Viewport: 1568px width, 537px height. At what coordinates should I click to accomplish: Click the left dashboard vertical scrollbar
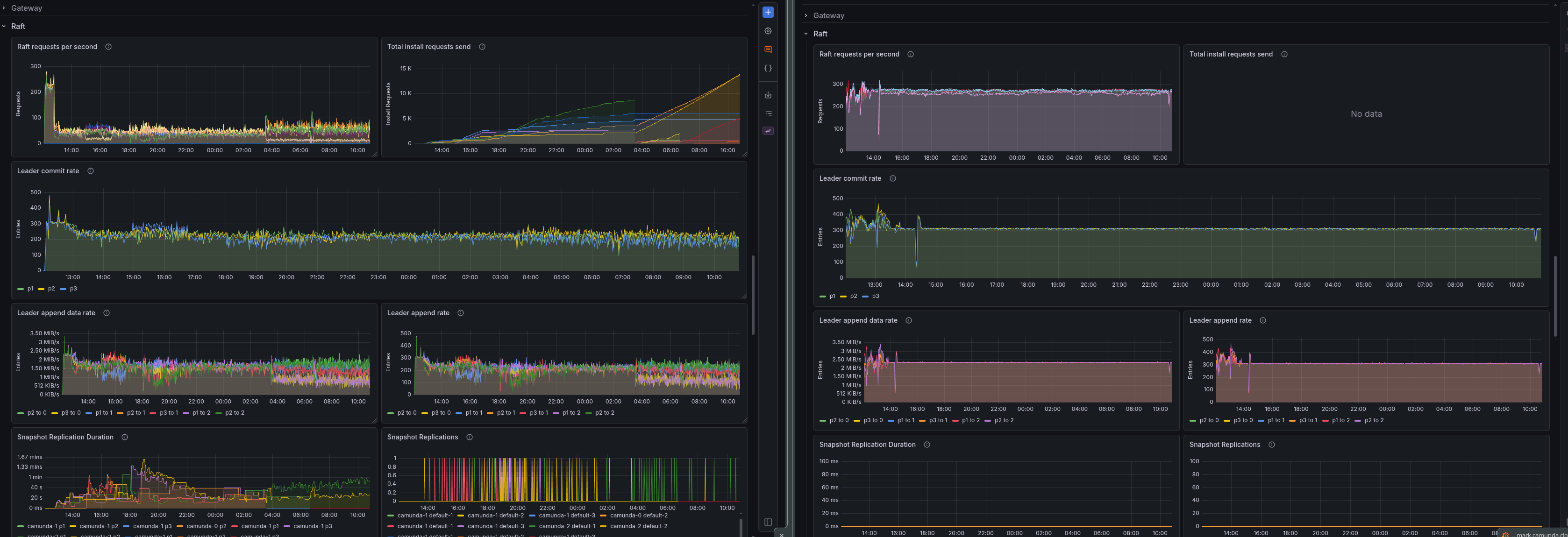click(x=753, y=295)
